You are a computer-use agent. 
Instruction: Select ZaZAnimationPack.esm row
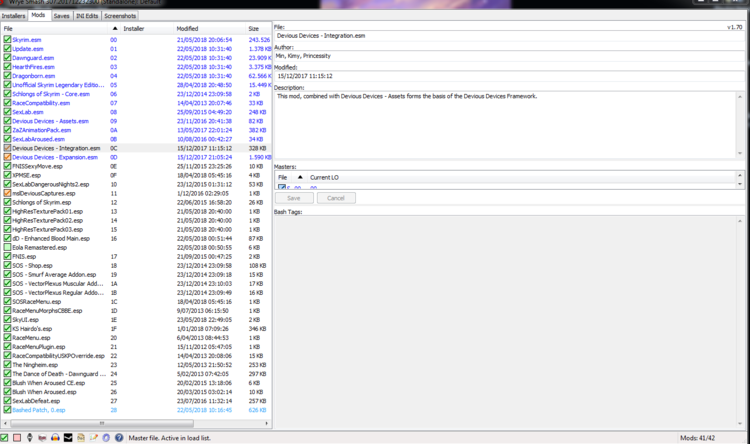136,130
